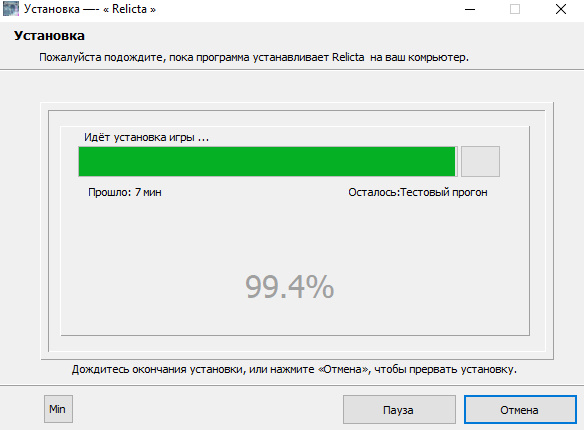Click the Идёт установка игры status text
The height and width of the screenshot is (430, 584).
click(146, 137)
